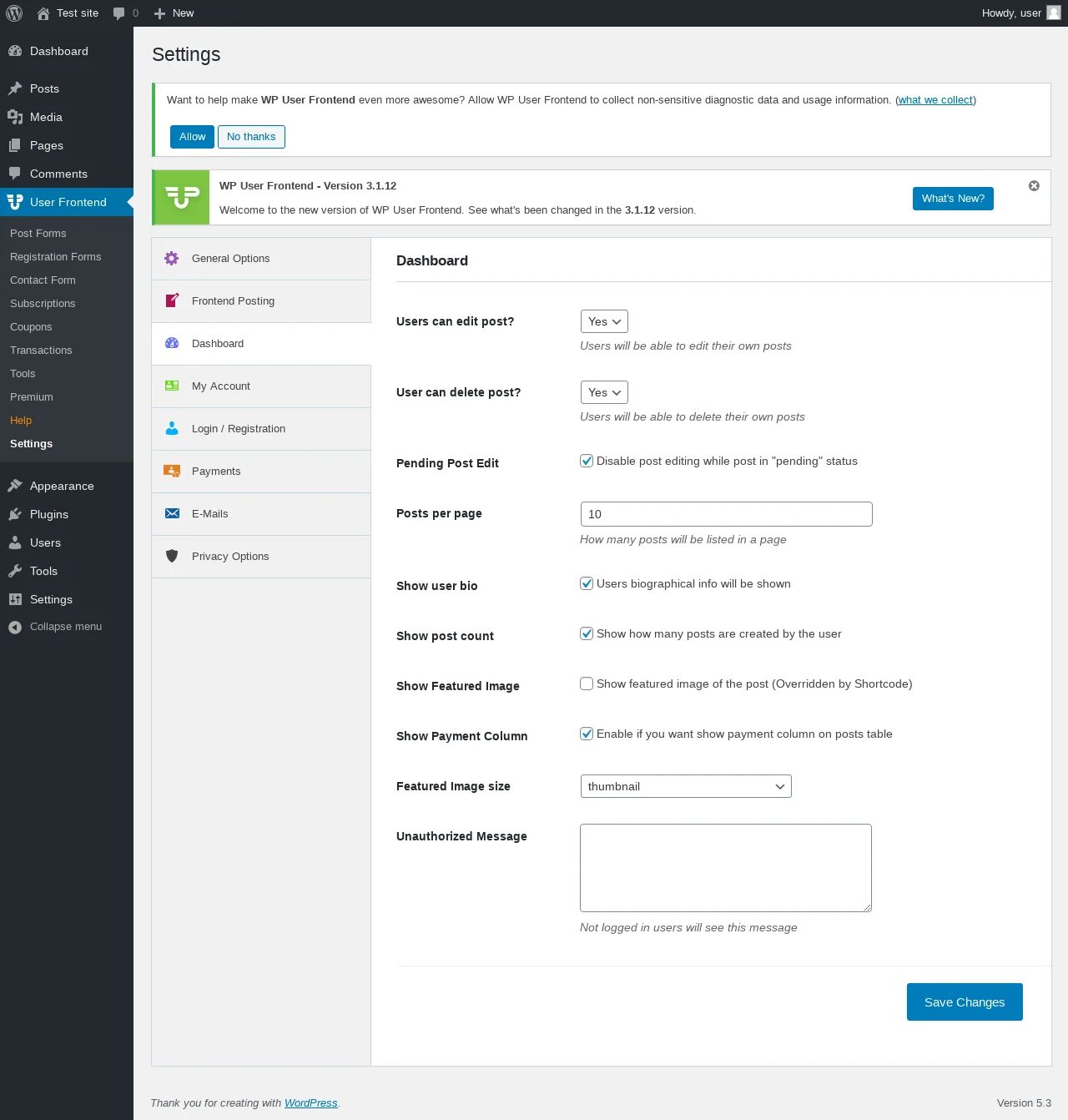Open Post Forms submenu item
1068x1120 pixels.
coord(38,234)
